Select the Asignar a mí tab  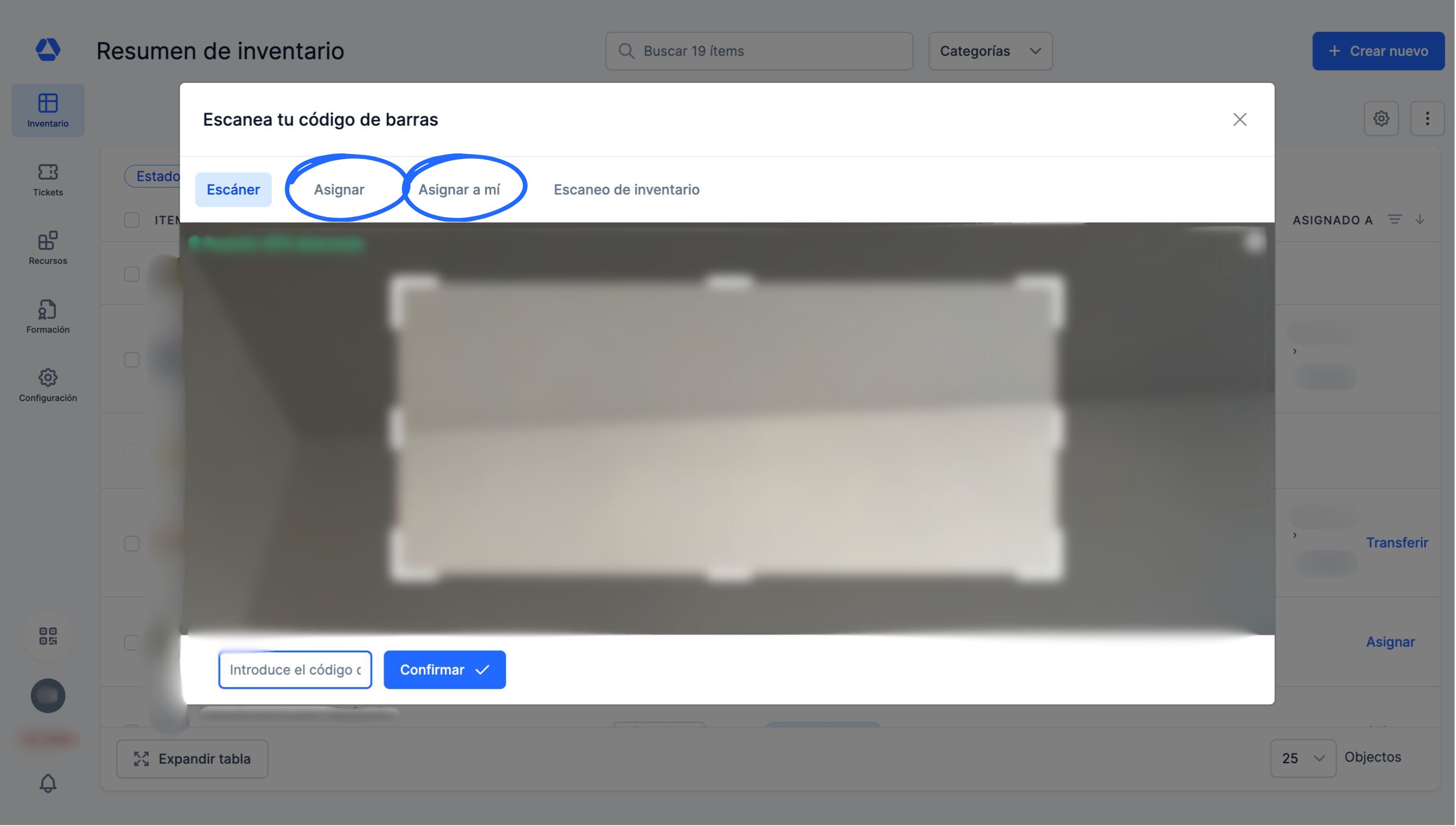click(x=459, y=190)
